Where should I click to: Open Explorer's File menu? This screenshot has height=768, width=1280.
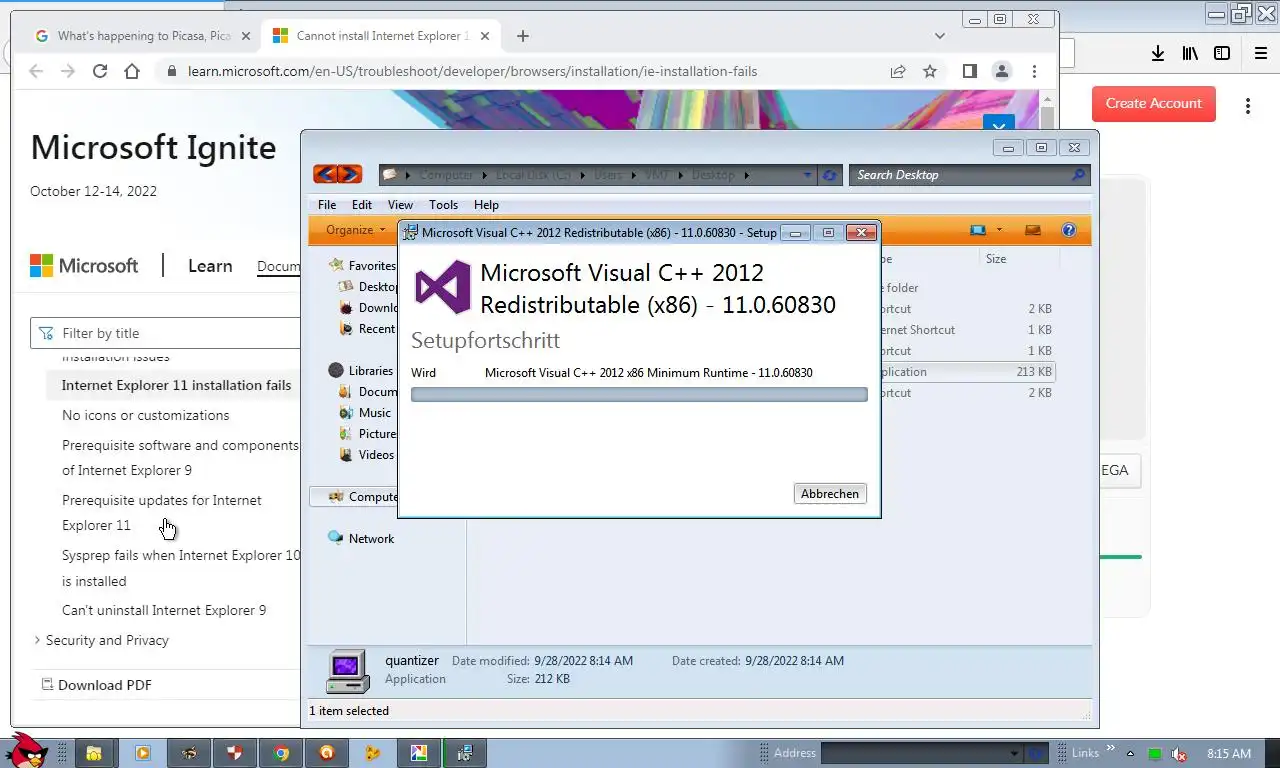pyautogui.click(x=327, y=204)
